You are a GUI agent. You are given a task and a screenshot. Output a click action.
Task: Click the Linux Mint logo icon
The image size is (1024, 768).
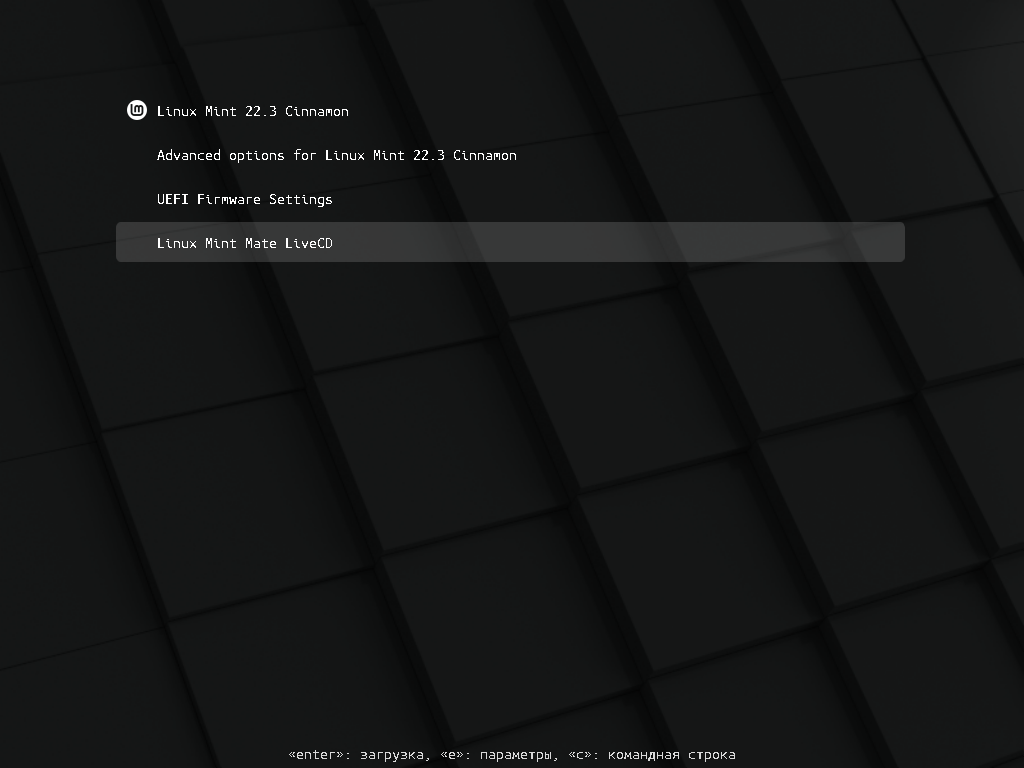pos(136,110)
